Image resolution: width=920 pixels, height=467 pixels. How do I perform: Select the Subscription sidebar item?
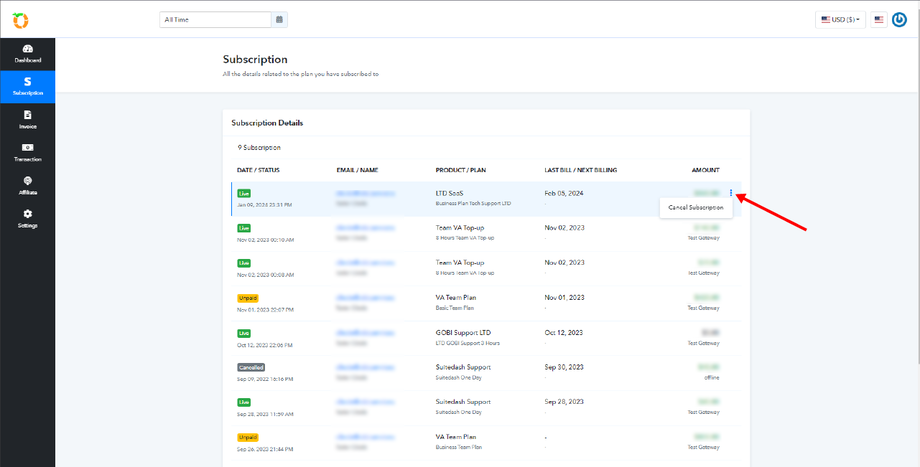coord(27,86)
